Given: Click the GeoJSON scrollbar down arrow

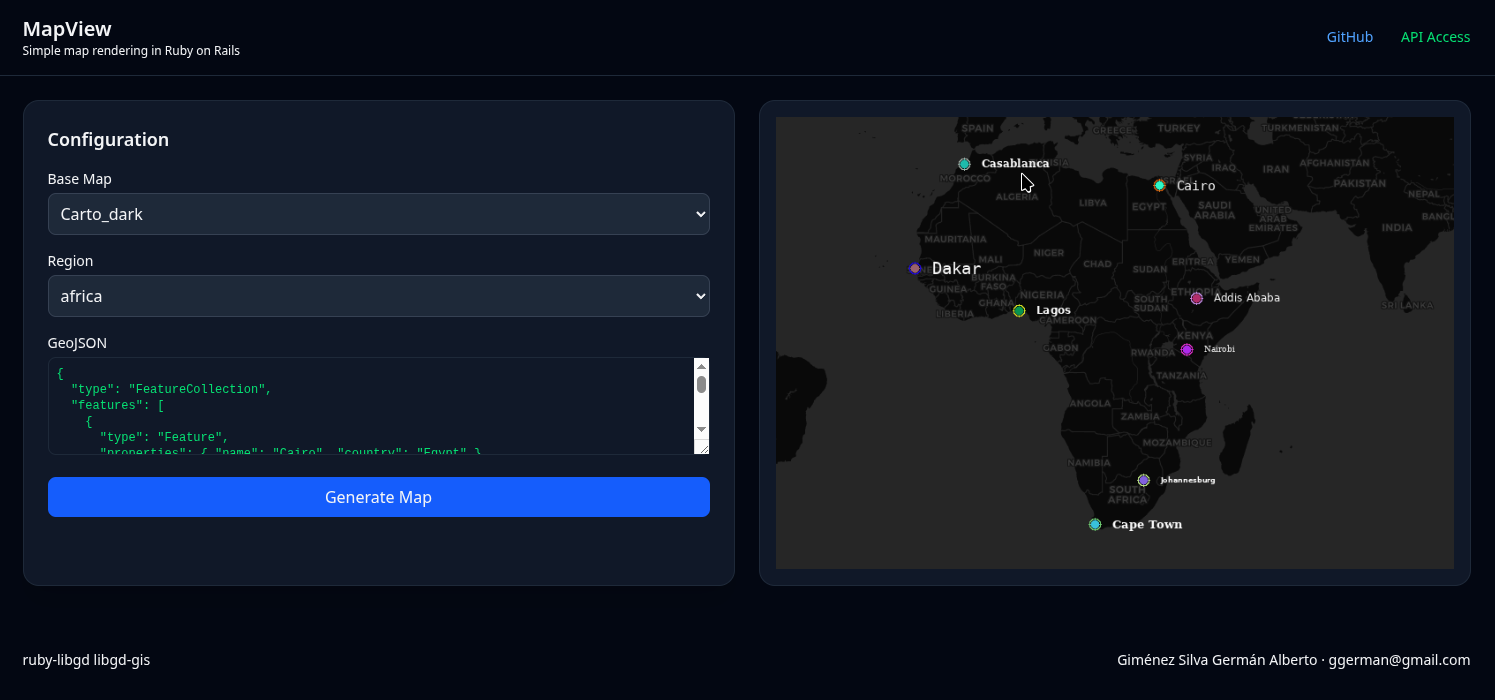Looking at the screenshot, I should (x=701, y=429).
